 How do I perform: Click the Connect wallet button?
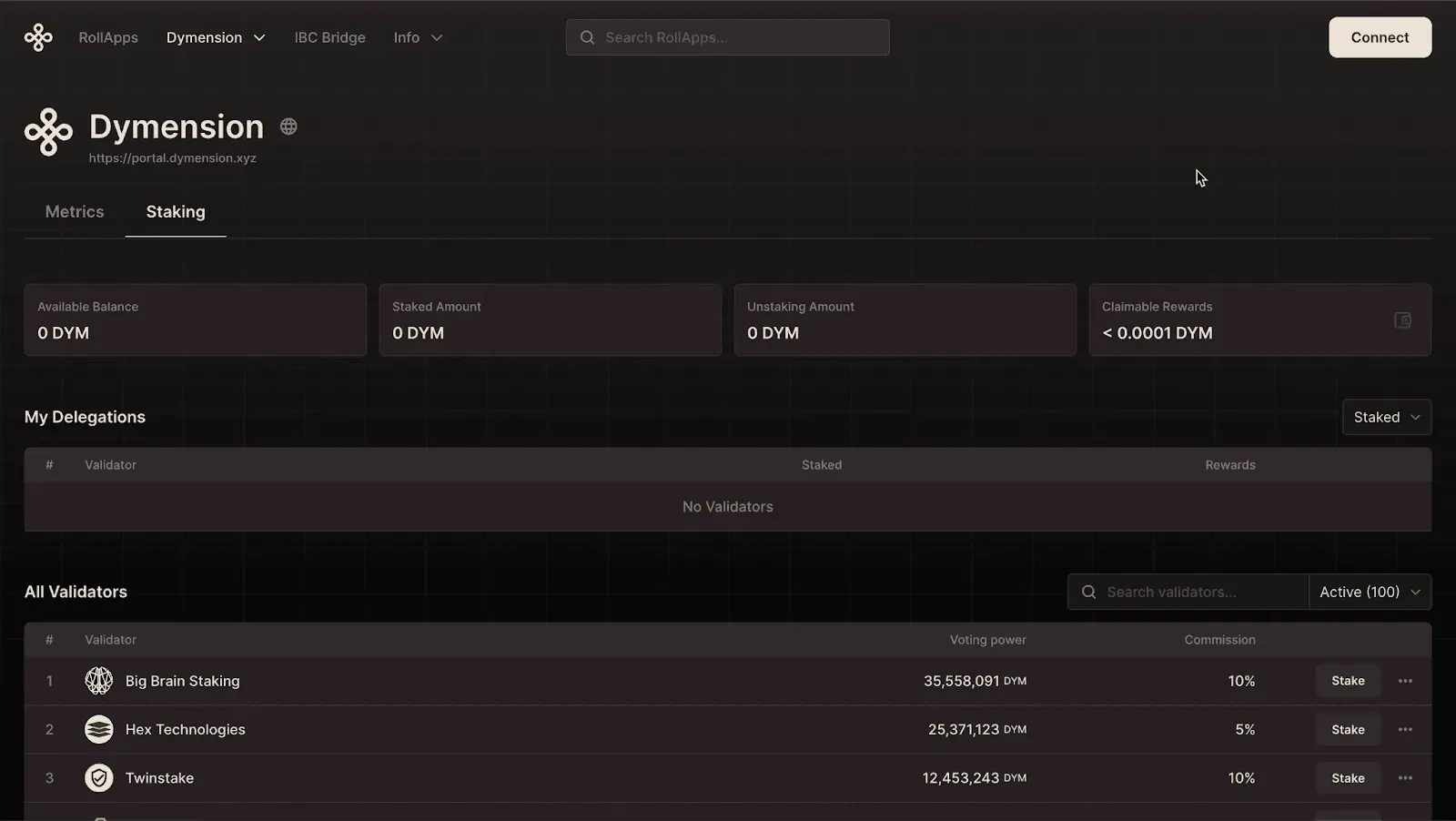pos(1380,37)
